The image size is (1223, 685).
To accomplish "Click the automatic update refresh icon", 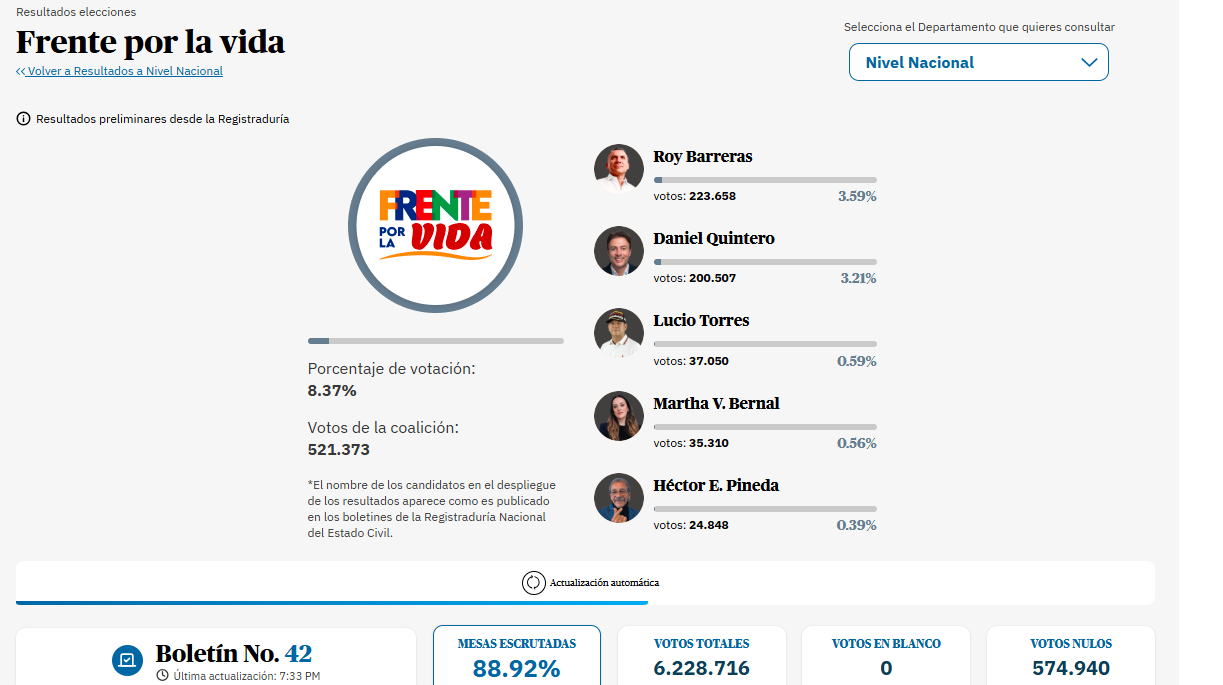I will pyautogui.click(x=533, y=582).
